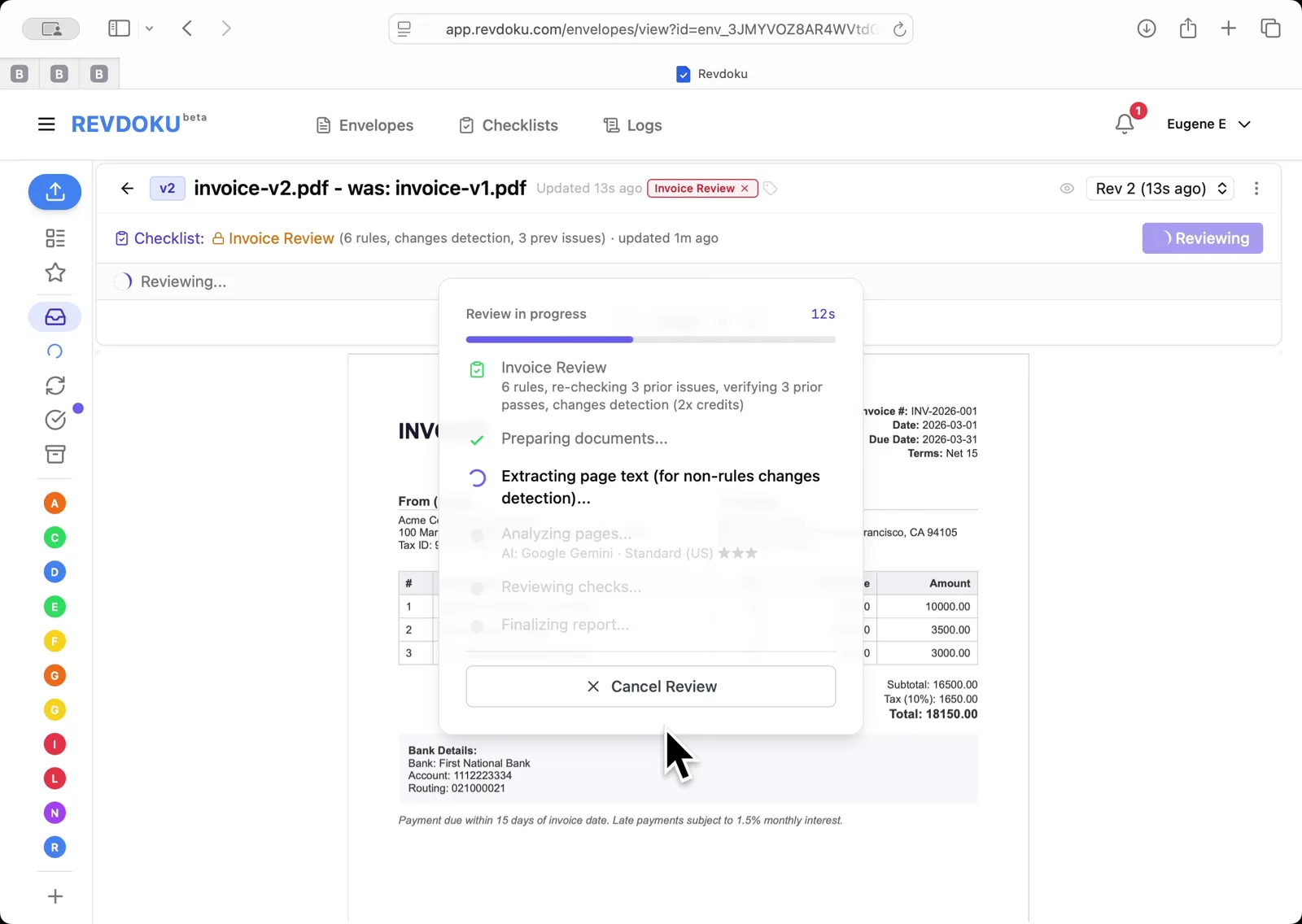Select the dashboard grid icon in sidebar
The width and height of the screenshot is (1302, 924).
pos(55,238)
